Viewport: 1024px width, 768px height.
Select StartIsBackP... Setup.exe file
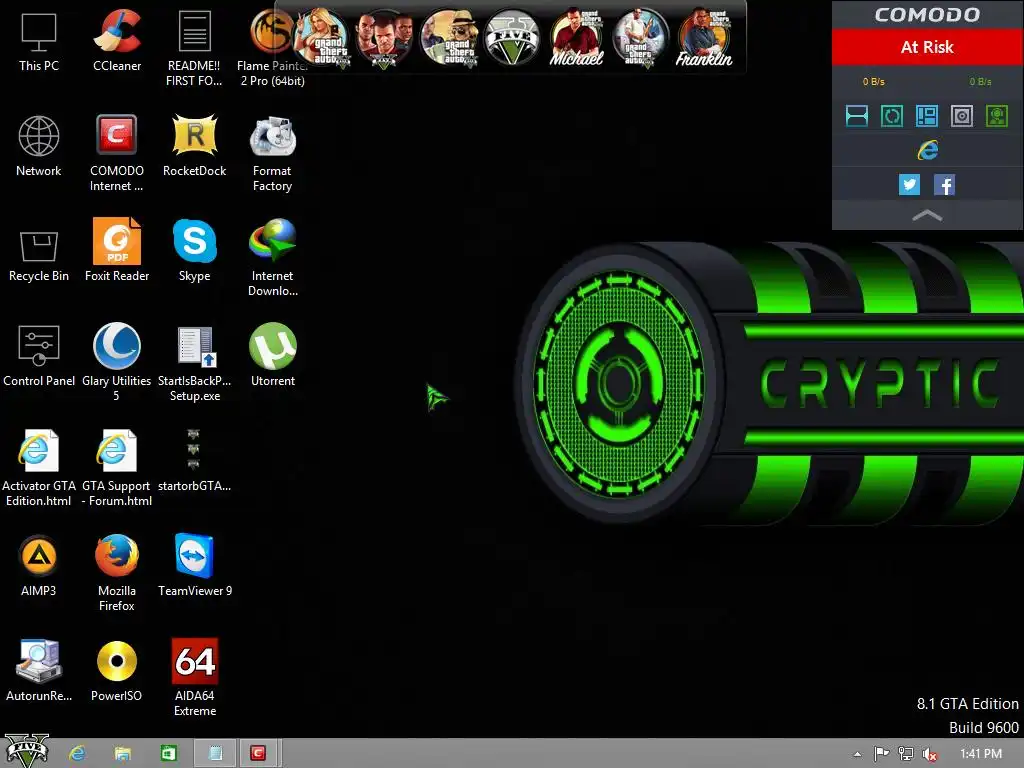click(195, 363)
